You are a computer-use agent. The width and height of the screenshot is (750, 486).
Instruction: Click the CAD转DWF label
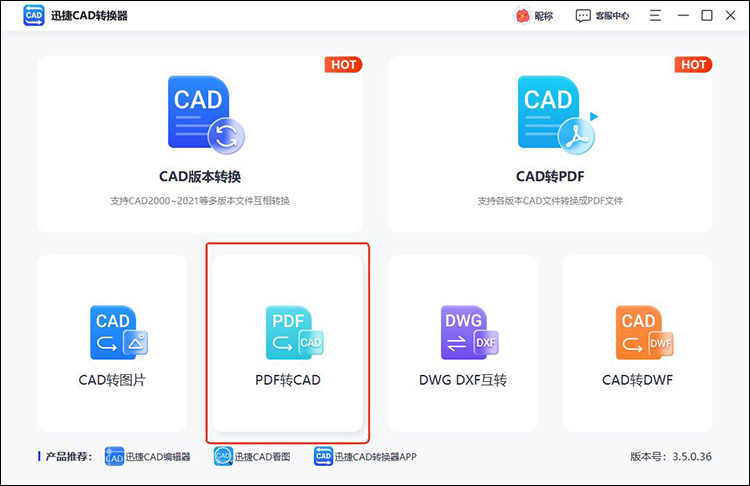638,380
